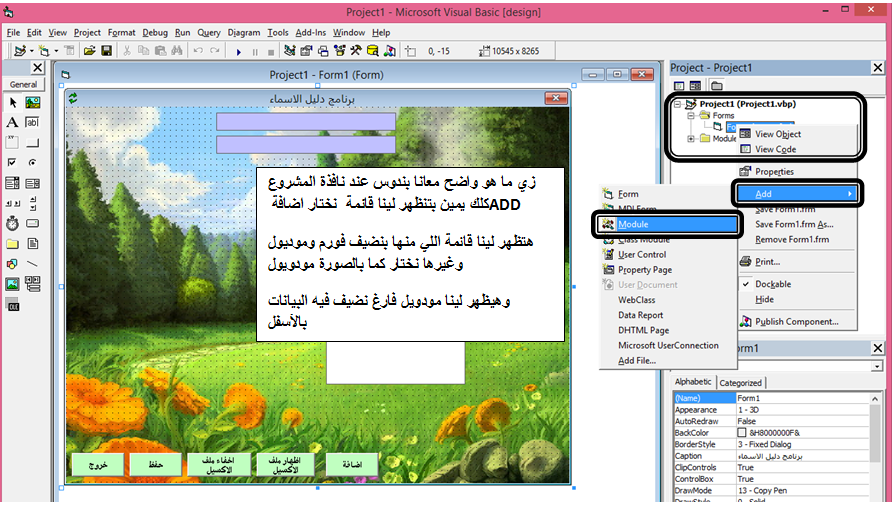Open Add Project dropdown arrow
Image resolution: width=892 pixels, height=506 pixels.
point(32,51)
